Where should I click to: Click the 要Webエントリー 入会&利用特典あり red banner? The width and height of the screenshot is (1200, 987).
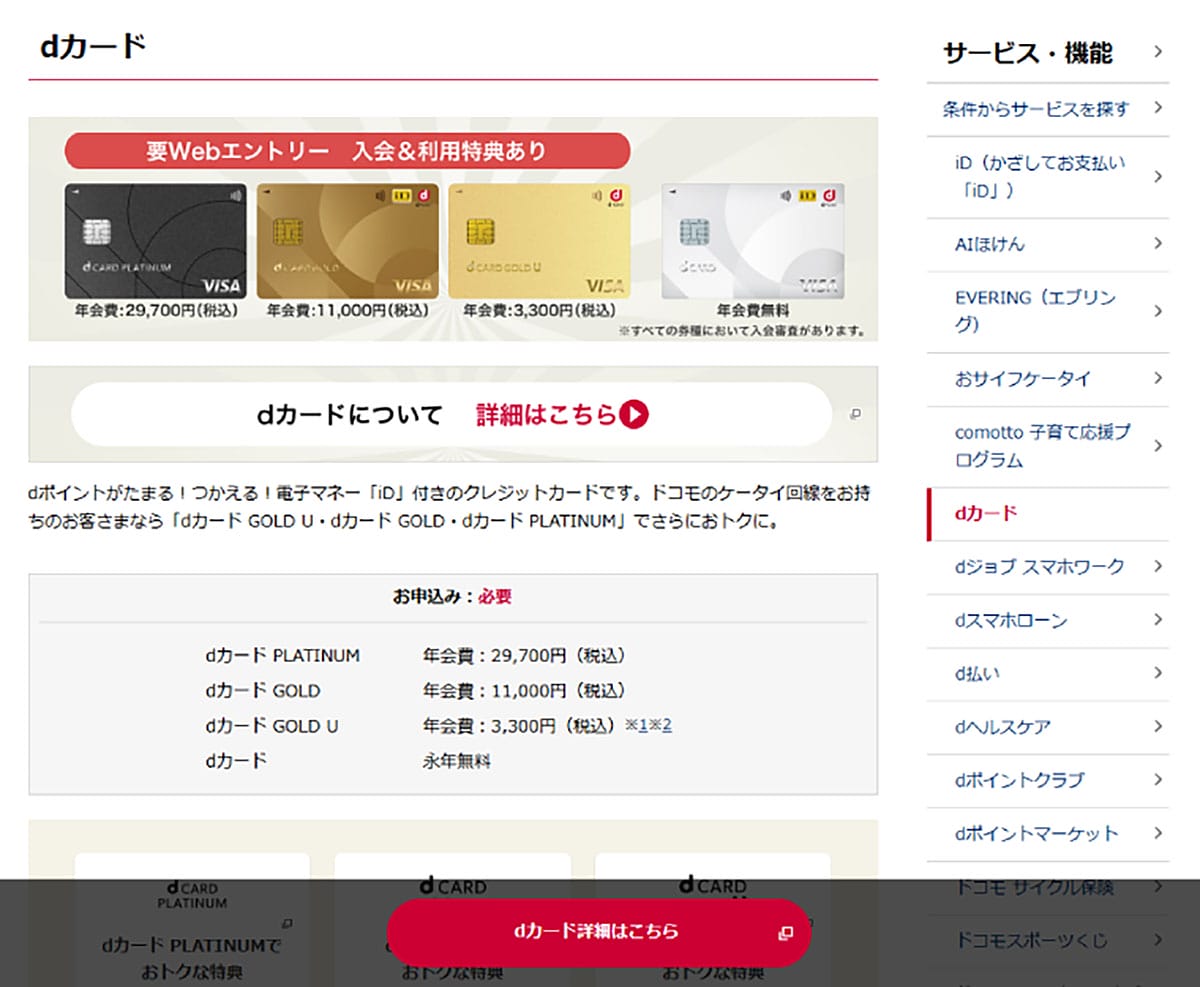click(x=347, y=151)
